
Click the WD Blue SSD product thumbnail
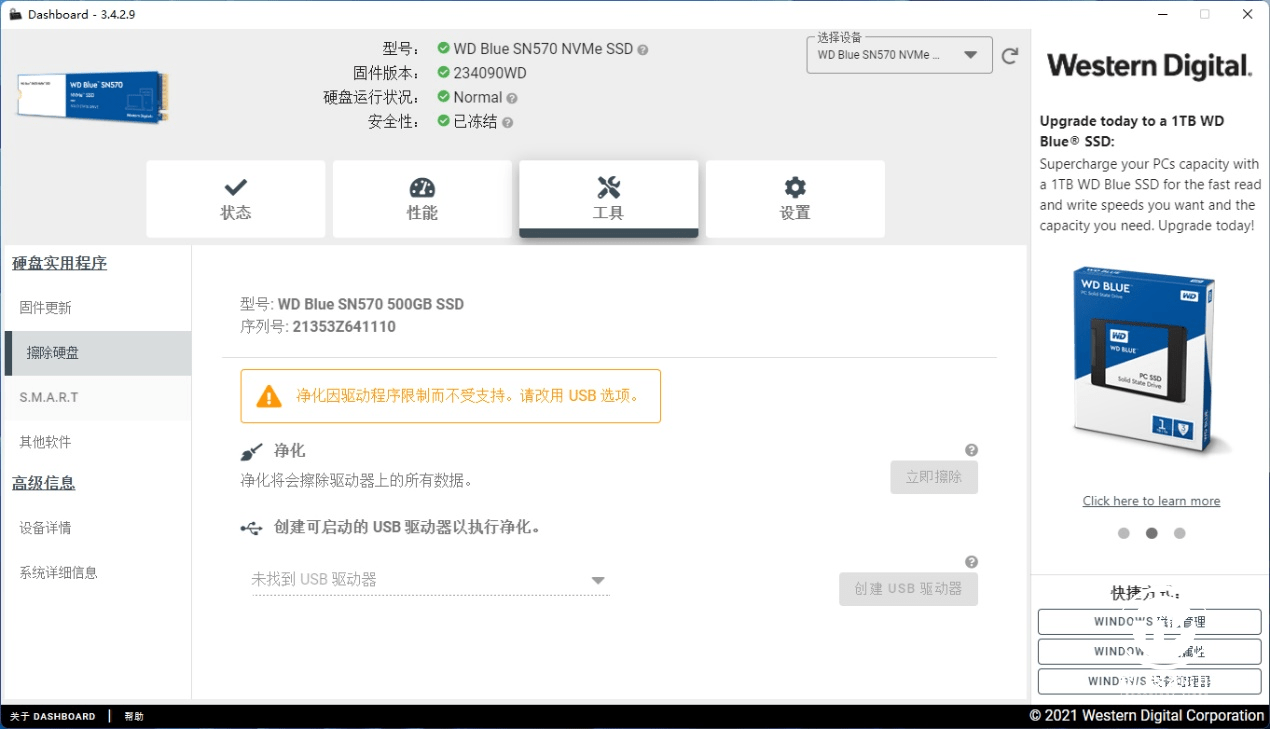click(1148, 360)
